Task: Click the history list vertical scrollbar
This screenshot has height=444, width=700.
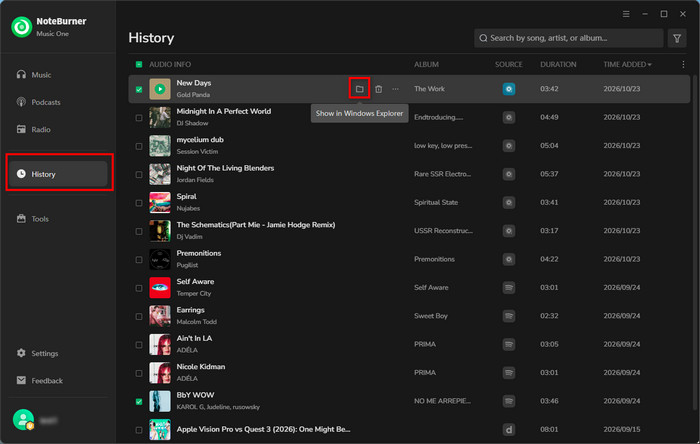Action: [695, 241]
